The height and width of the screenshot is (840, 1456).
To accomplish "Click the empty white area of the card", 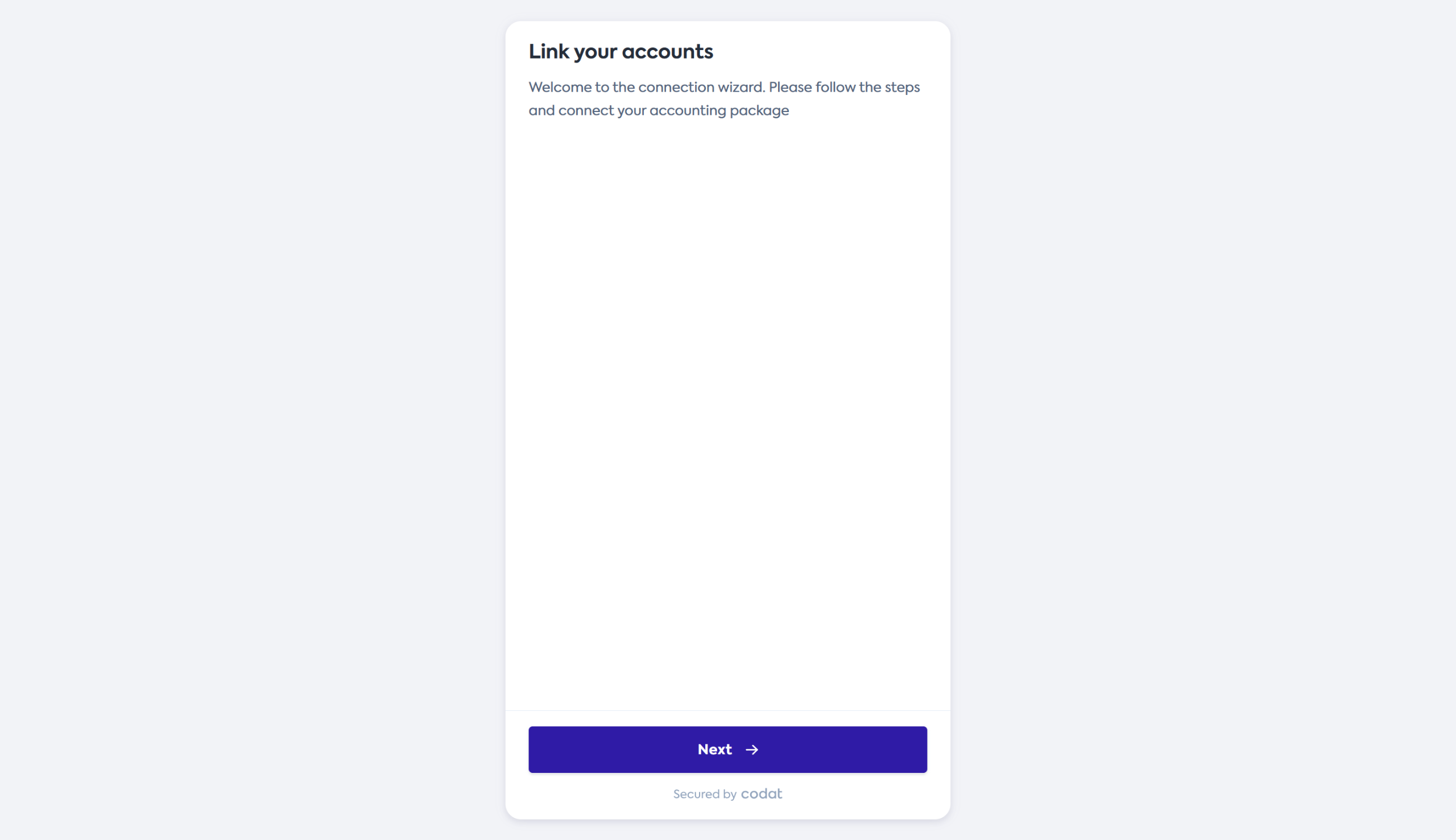I will (x=727, y=404).
